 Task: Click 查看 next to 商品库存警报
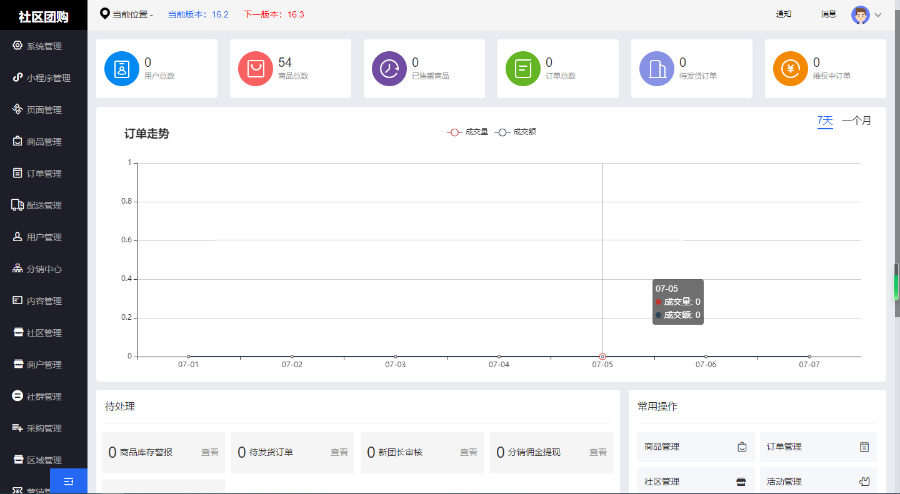210,452
